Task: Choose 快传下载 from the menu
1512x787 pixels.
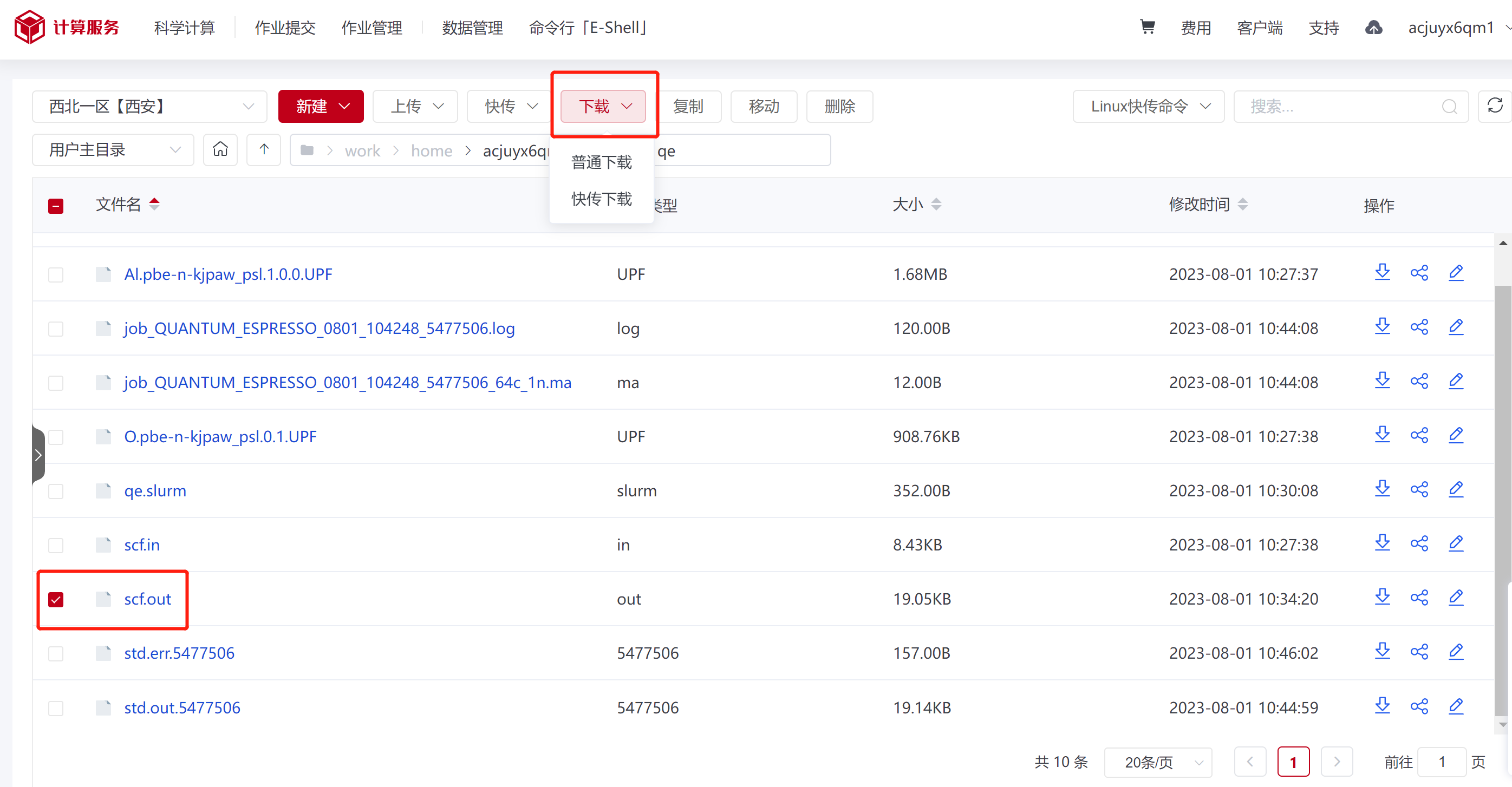Action: click(x=602, y=199)
